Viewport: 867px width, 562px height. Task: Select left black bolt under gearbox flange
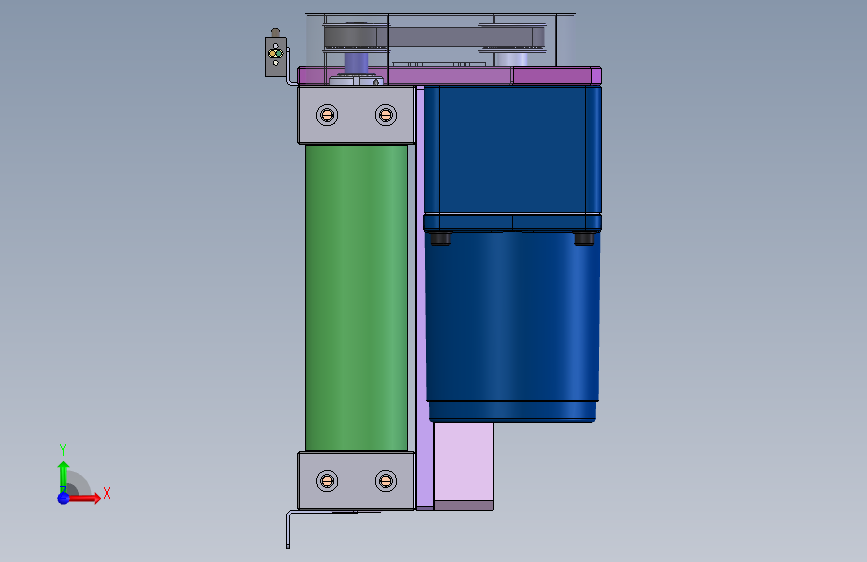click(440, 238)
